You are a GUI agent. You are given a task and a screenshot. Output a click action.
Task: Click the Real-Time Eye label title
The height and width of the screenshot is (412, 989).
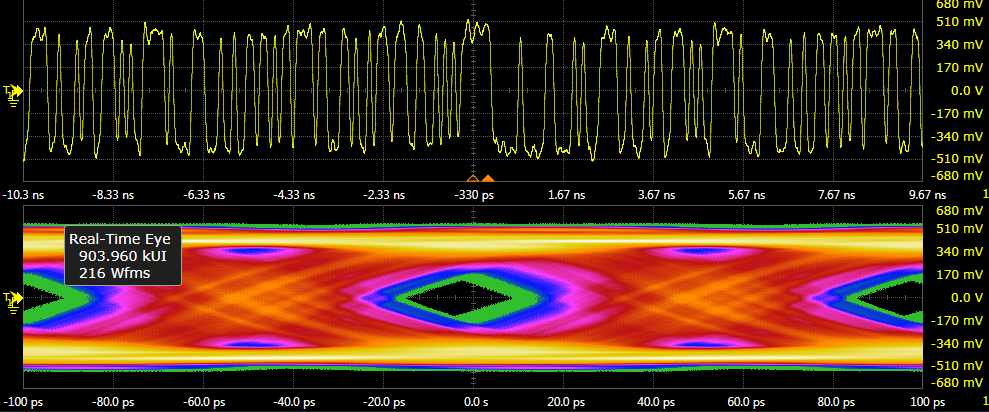pos(120,239)
